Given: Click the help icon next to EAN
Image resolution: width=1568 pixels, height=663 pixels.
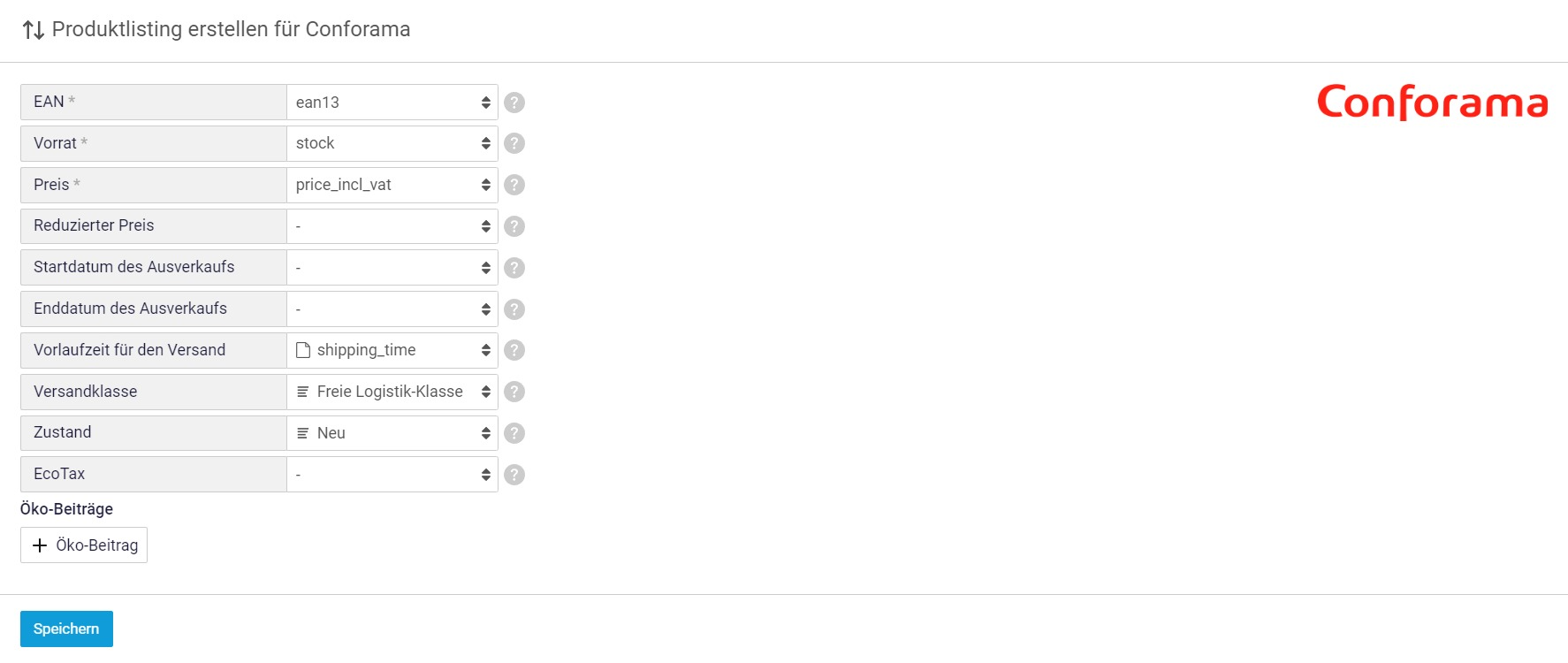Looking at the screenshot, I should (x=514, y=103).
